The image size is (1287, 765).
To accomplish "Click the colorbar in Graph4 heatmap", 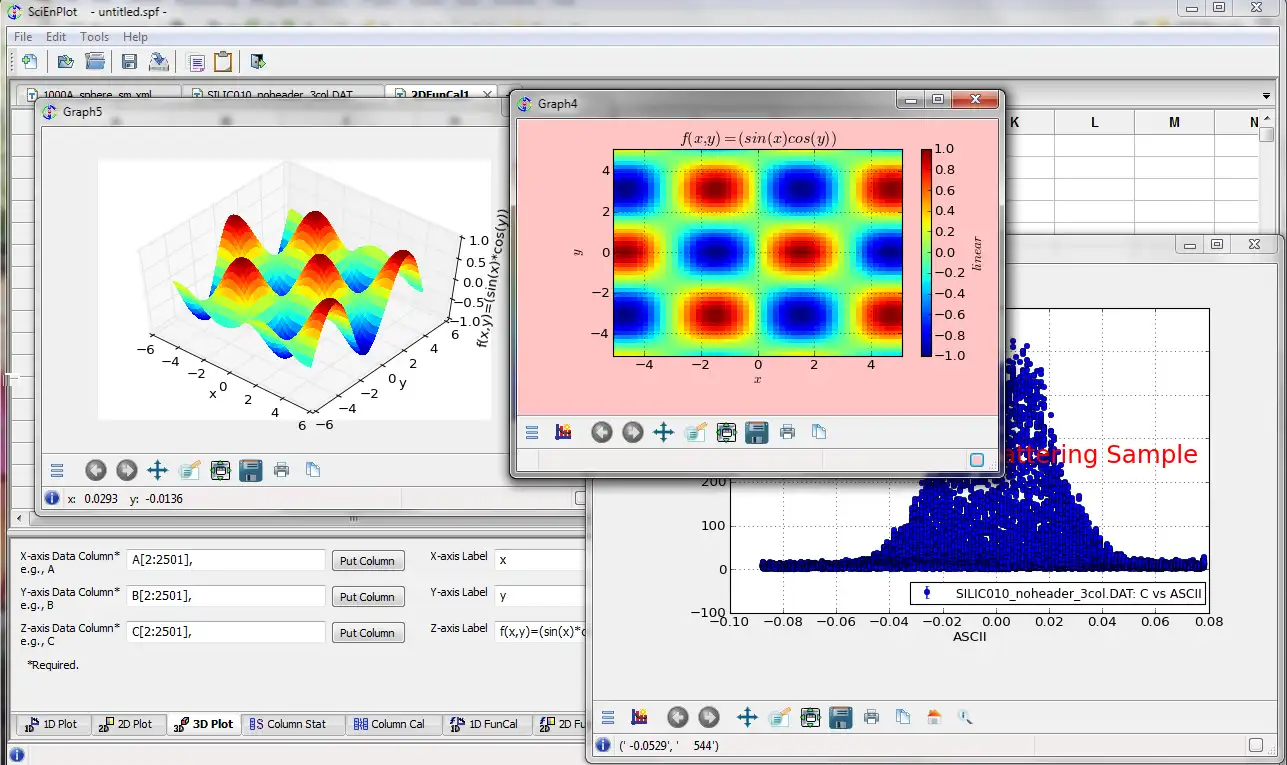I will point(926,252).
